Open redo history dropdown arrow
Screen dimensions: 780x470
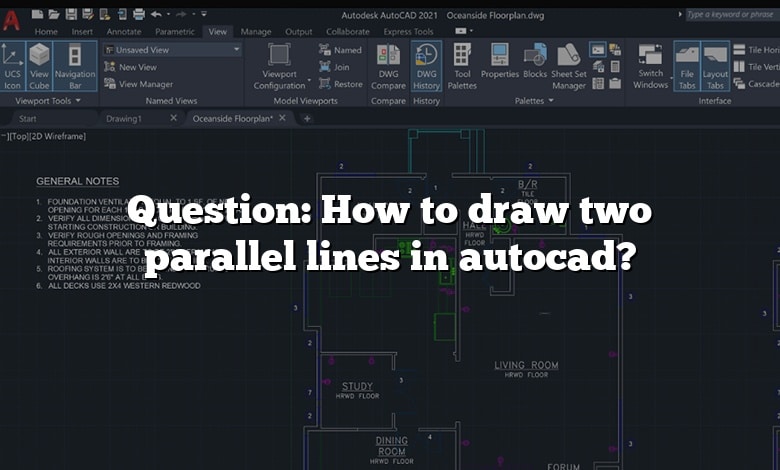click(x=194, y=14)
